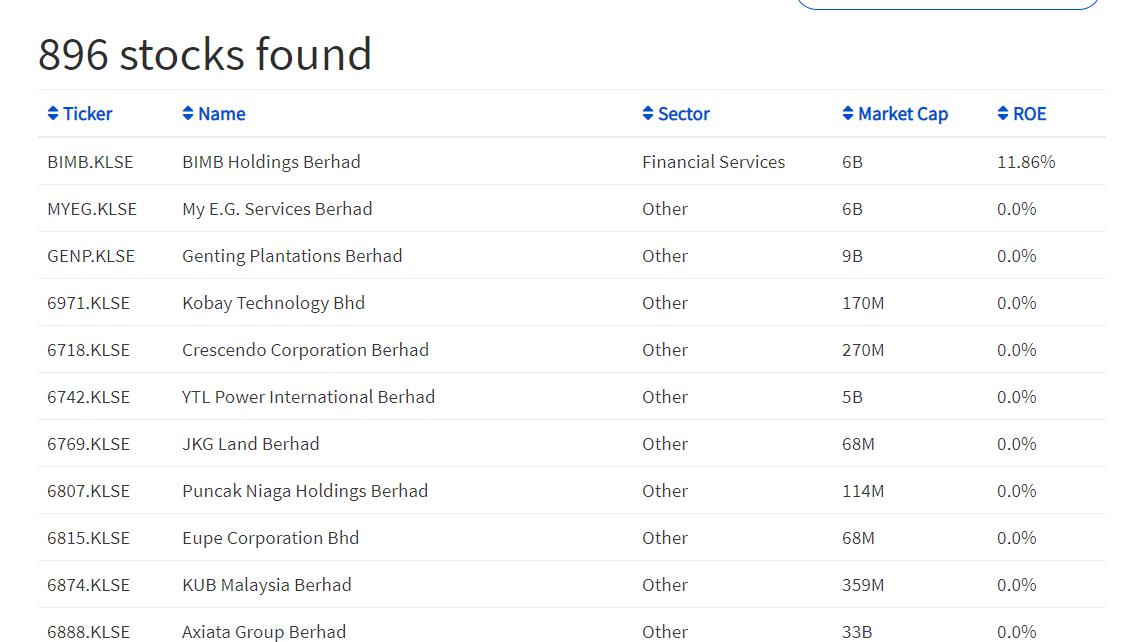Select Genting Plantations Berhad in the list
This screenshot has height=642, width=1139.
click(x=292, y=256)
